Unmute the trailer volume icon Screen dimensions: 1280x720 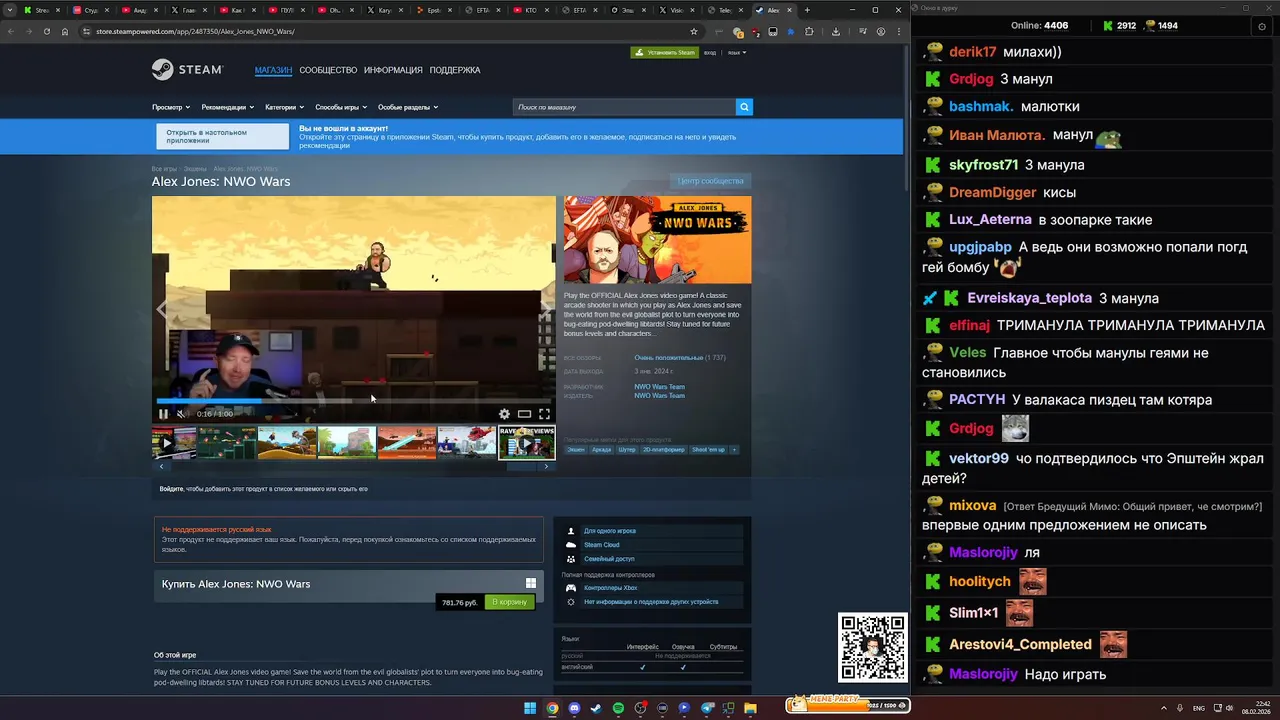click(x=181, y=413)
